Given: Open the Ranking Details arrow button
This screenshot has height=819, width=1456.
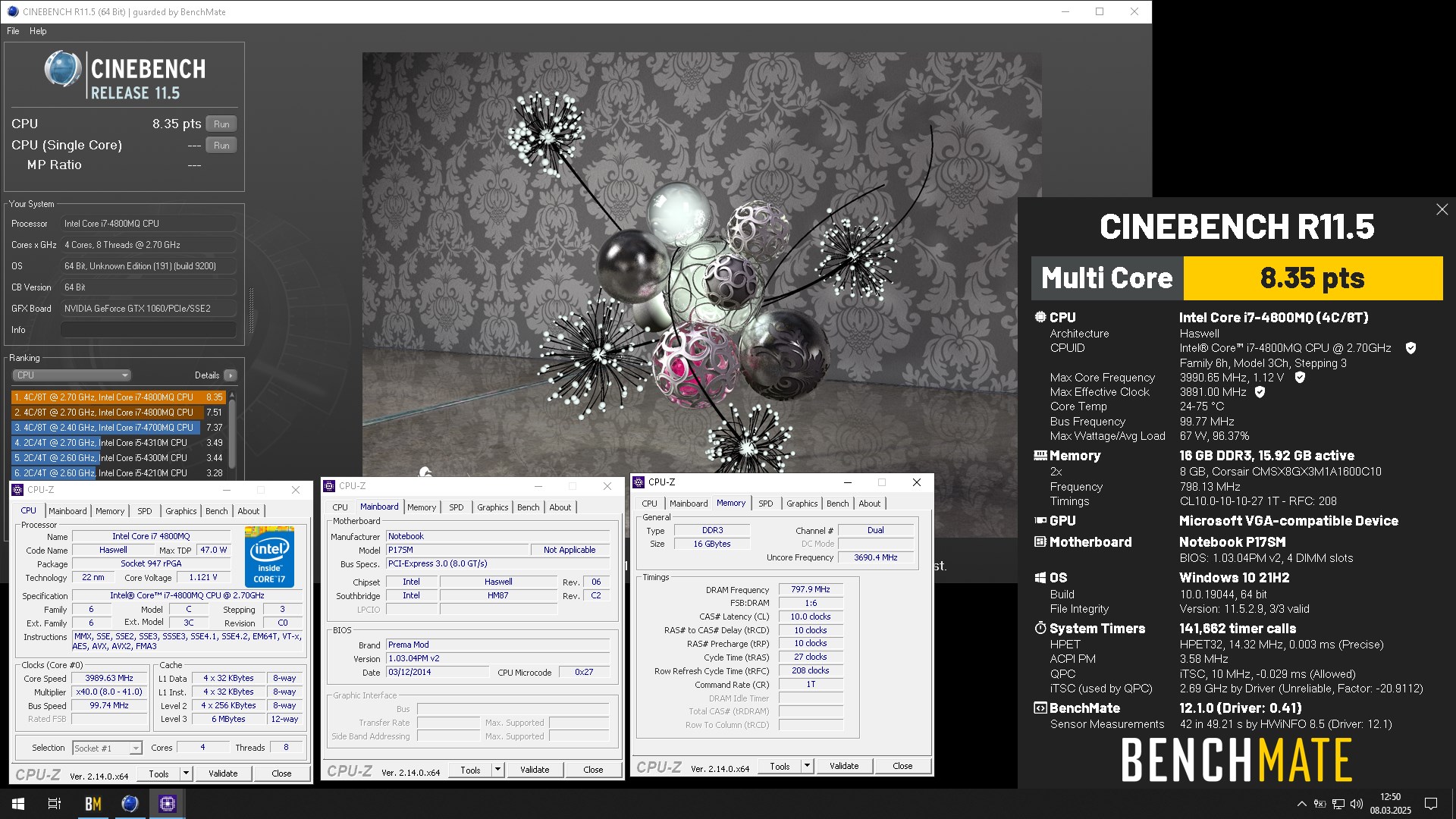Looking at the screenshot, I should pos(231,375).
